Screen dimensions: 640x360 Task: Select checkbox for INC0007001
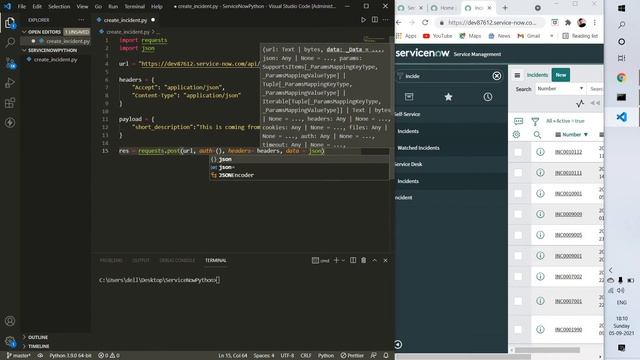[x=518, y=301]
